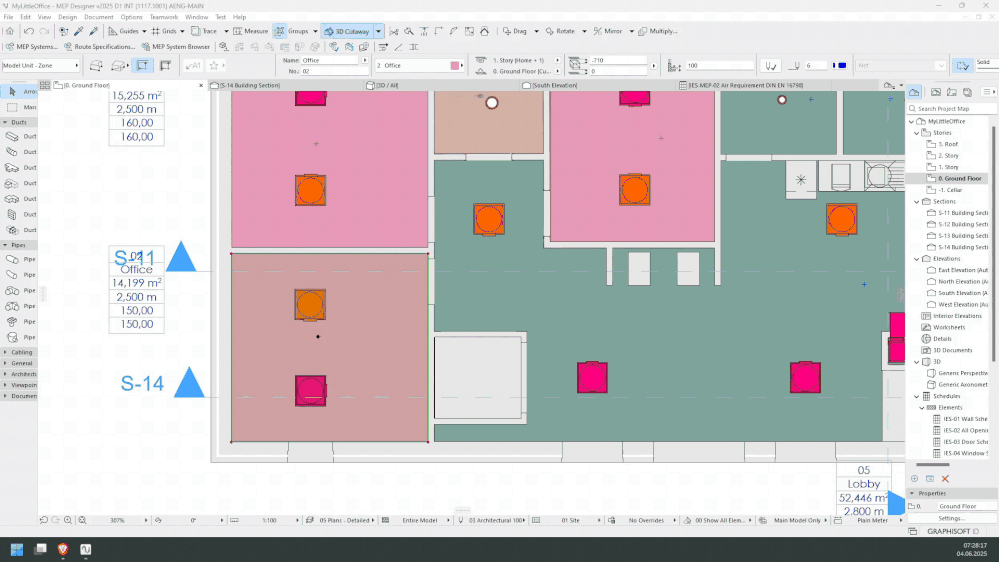Click the scissors Trim icon
The width and height of the screenshot is (999, 562).
[394, 31]
